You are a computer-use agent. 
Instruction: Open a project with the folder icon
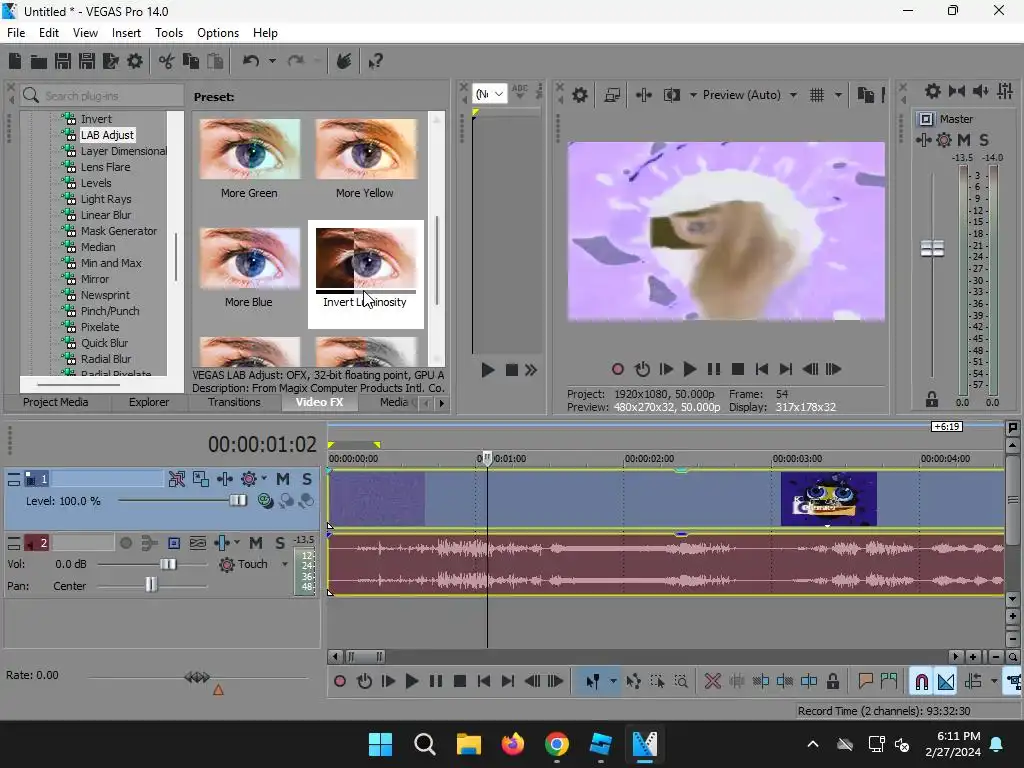click(39, 61)
